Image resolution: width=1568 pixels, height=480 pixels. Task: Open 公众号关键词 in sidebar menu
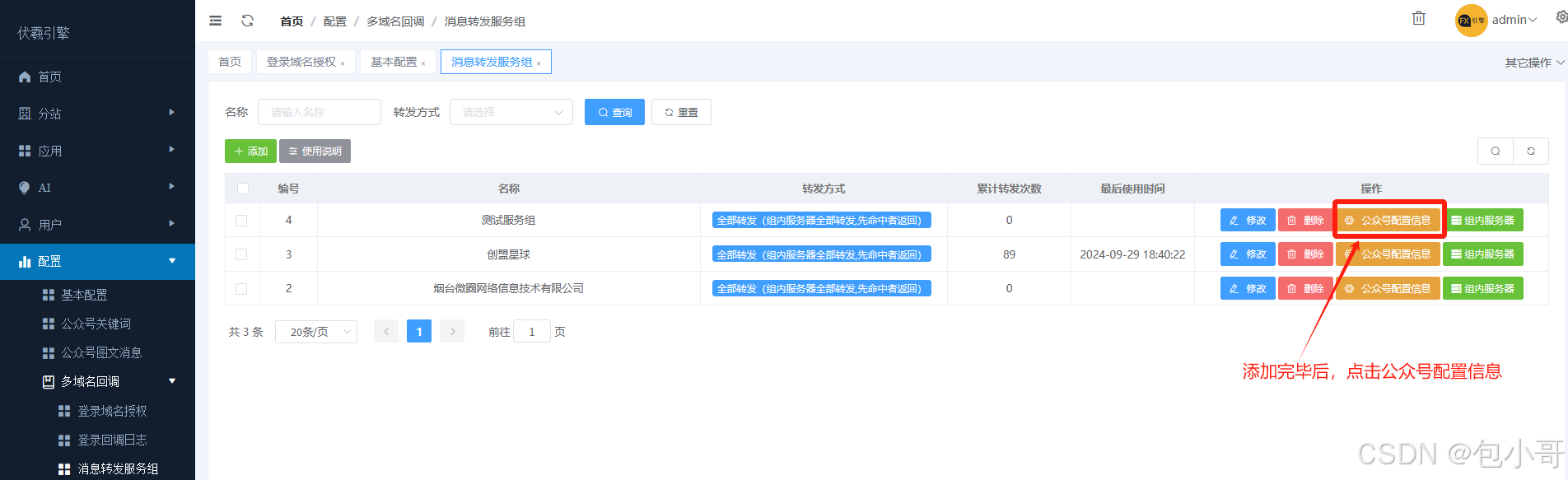[96, 324]
